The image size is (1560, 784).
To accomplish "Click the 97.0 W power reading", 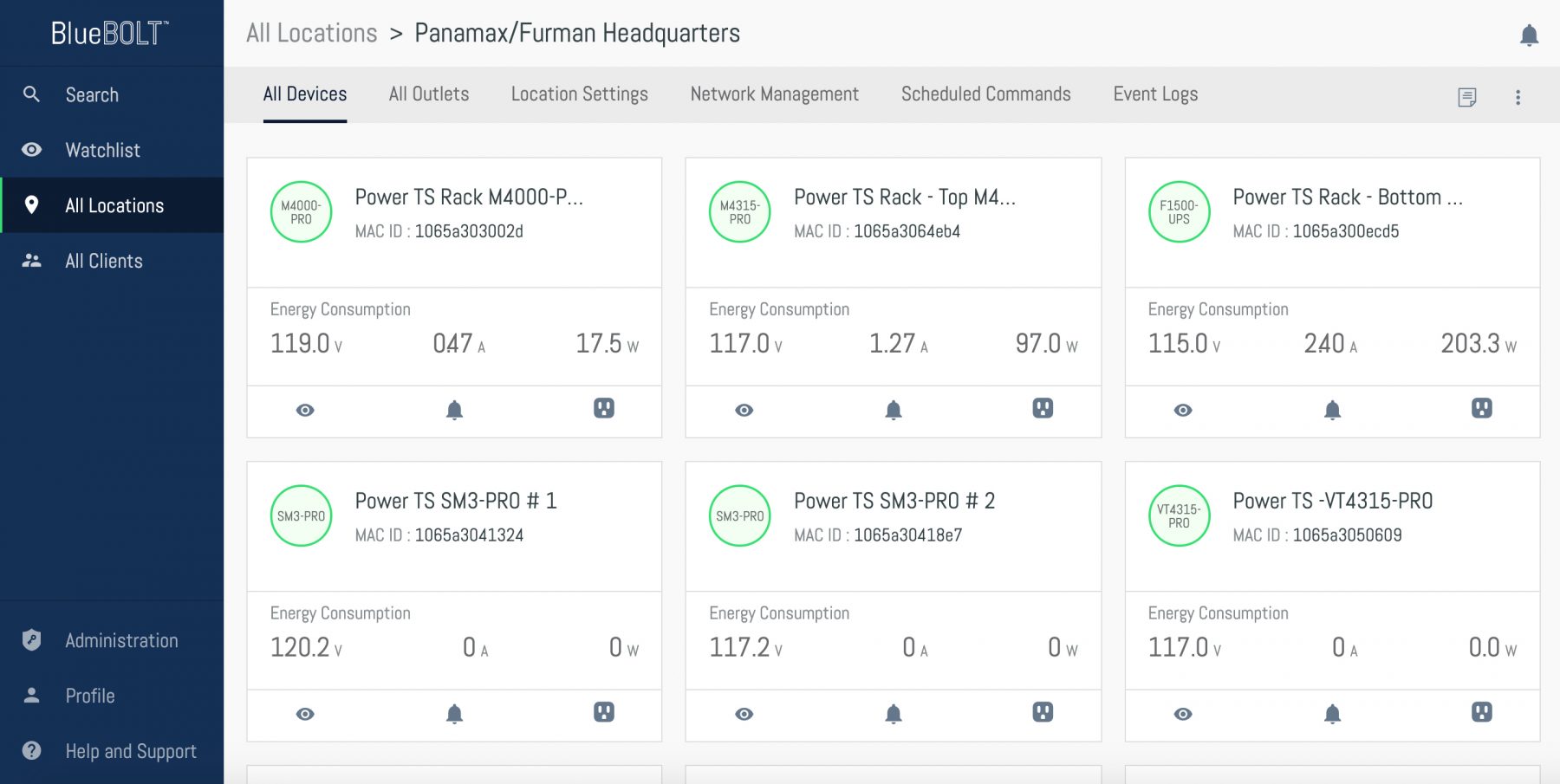I will click(1047, 344).
